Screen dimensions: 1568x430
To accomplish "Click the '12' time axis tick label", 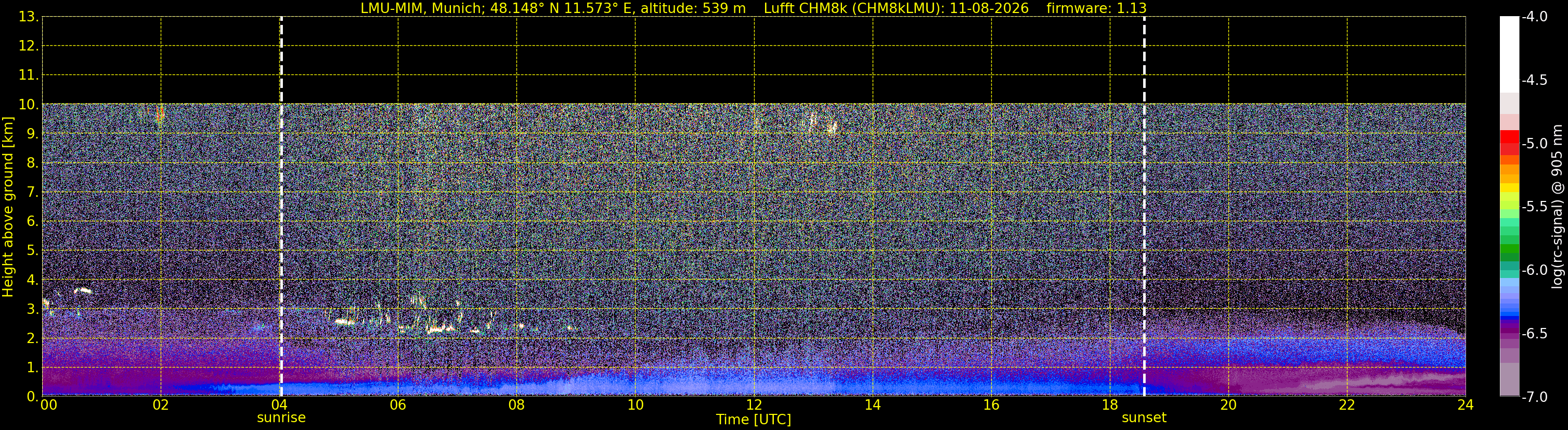I will (754, 405).
